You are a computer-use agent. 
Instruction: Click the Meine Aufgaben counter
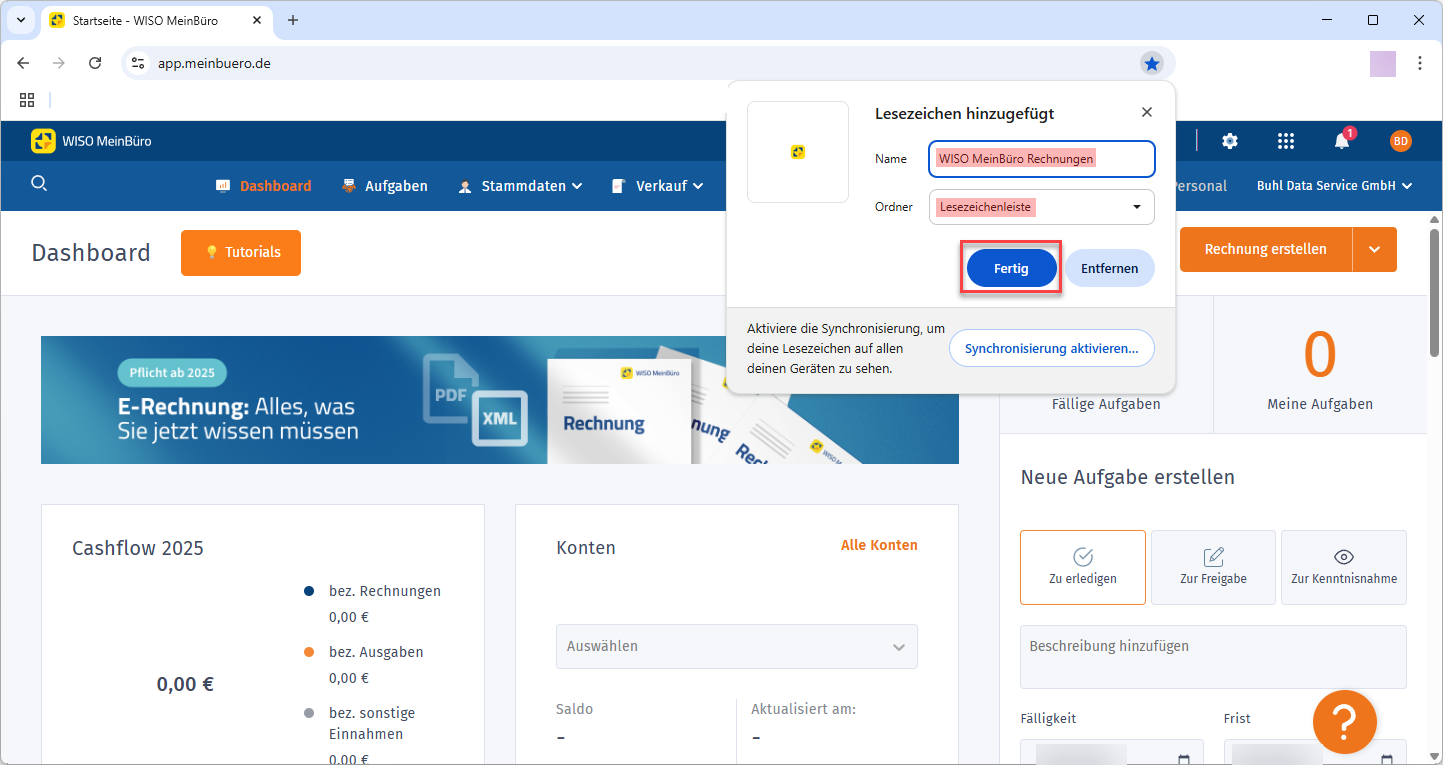1320,367
